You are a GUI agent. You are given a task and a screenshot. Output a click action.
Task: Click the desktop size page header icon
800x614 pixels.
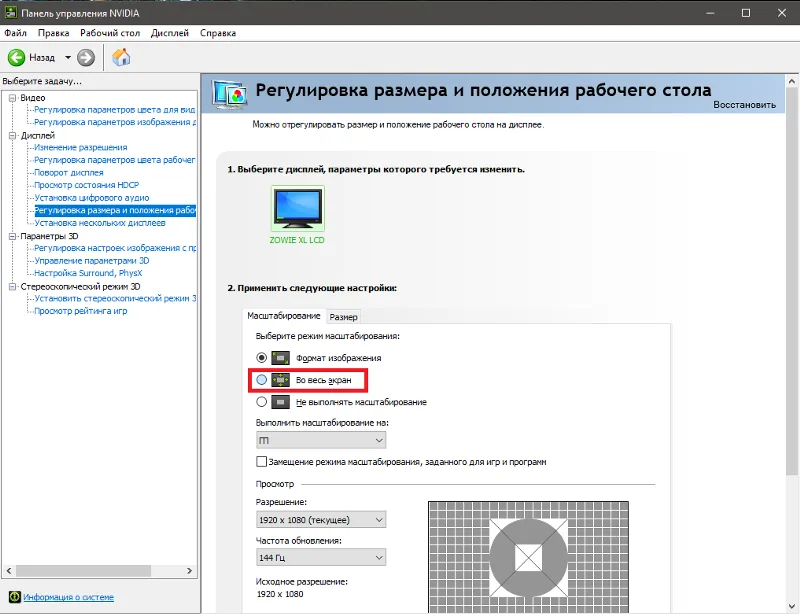tap(230, 95)
